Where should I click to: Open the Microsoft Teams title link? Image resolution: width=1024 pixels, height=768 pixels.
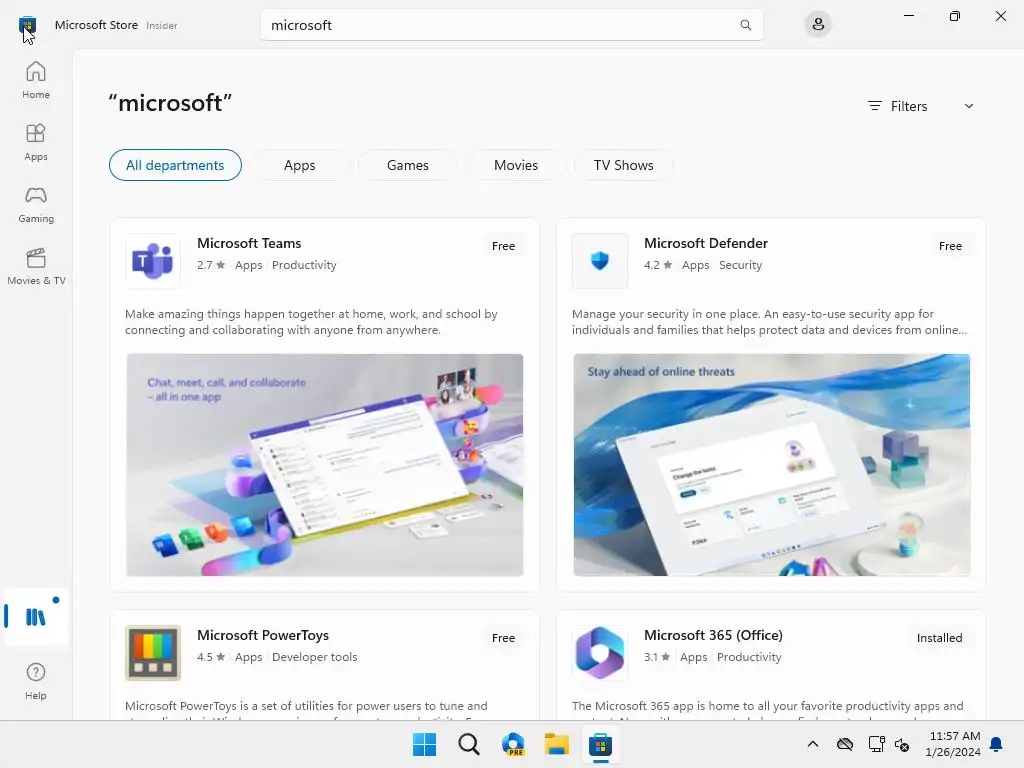coord(249,243)
